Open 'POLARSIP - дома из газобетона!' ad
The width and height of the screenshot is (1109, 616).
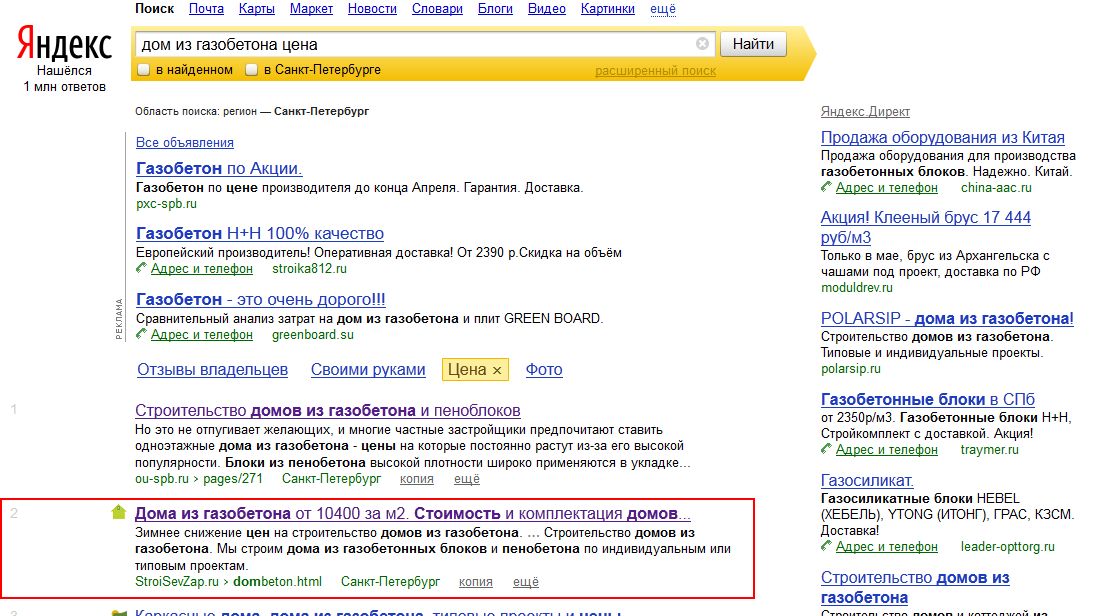(947, 318)
